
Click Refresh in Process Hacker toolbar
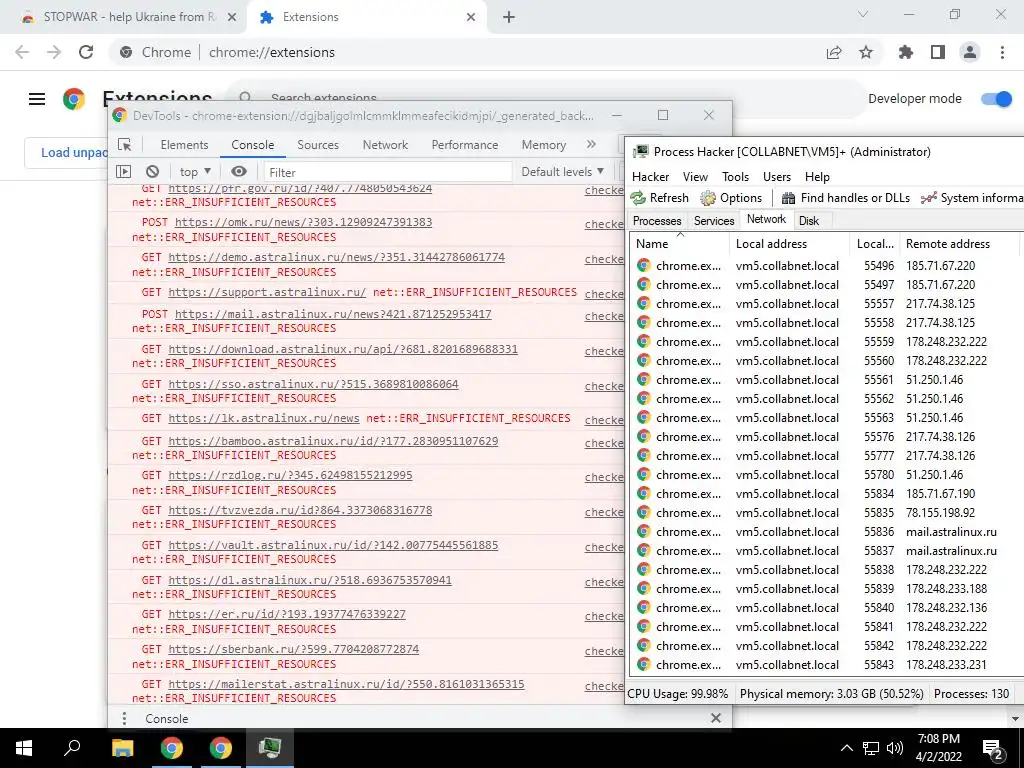pos(660,198)
